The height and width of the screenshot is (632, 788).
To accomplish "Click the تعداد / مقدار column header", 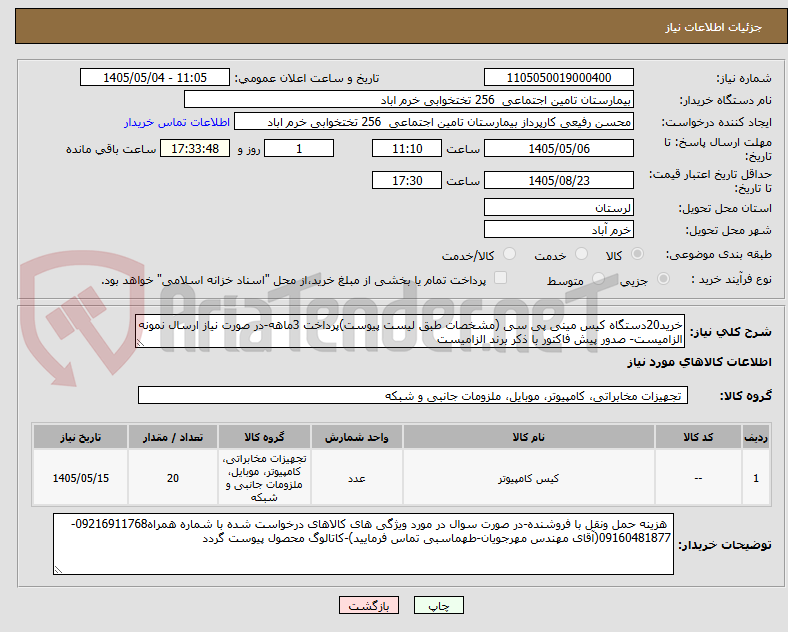I will [x=173, y=437].
